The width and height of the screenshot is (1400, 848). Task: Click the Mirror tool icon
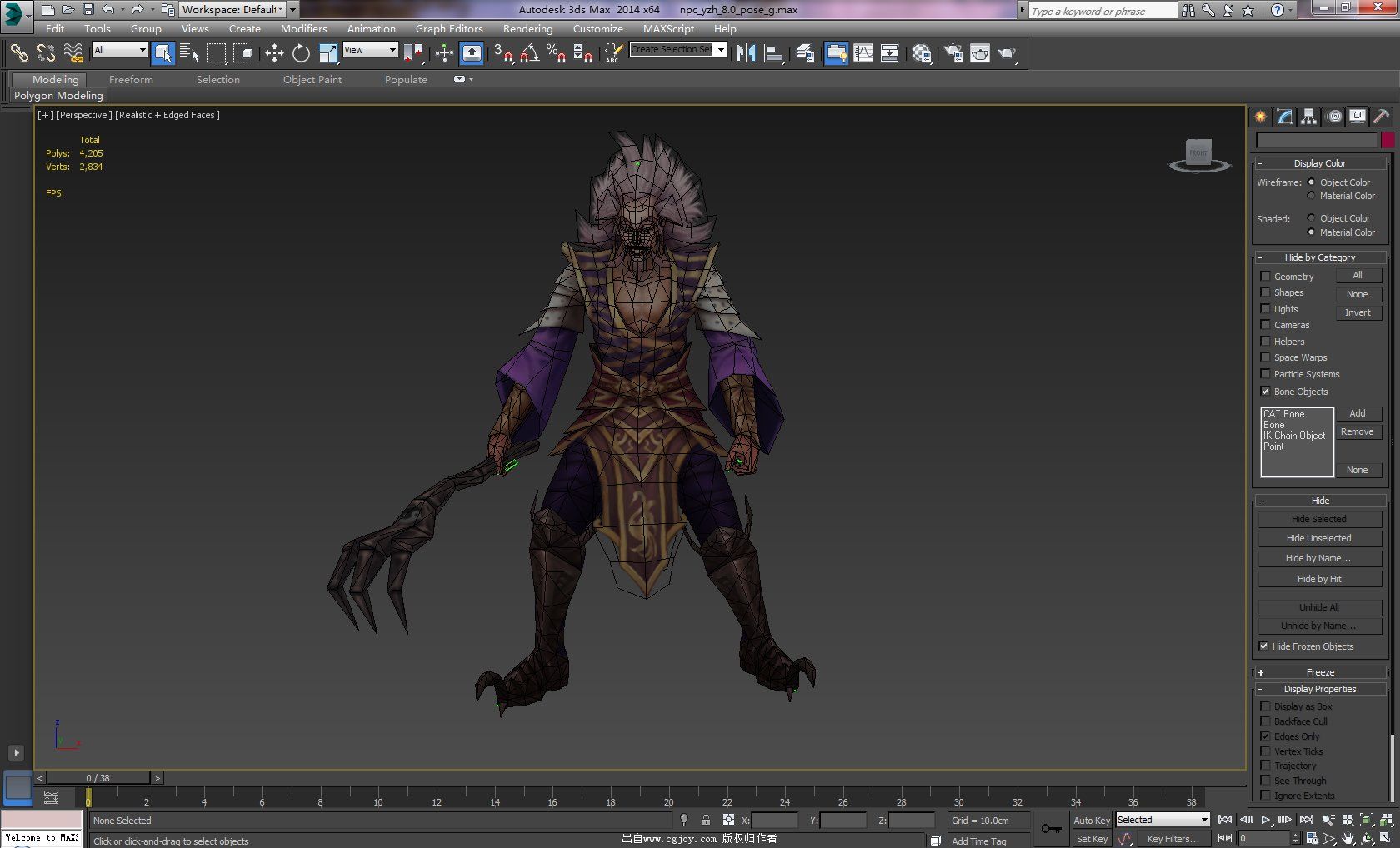(x=746, y=53)
